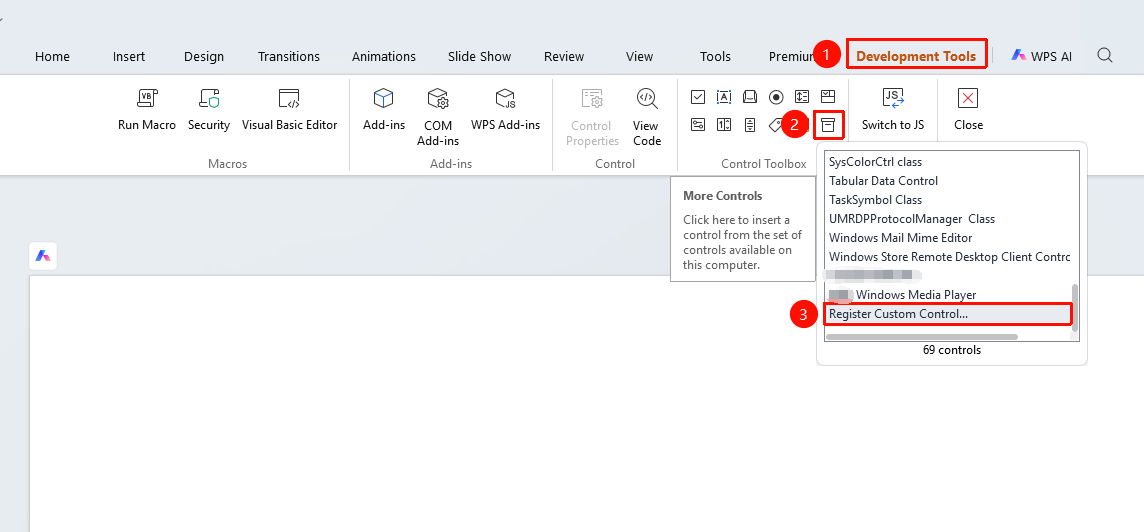Insert a Check Box control
The height and width of the screenshot is (532, 1144).
click(698, 96)
